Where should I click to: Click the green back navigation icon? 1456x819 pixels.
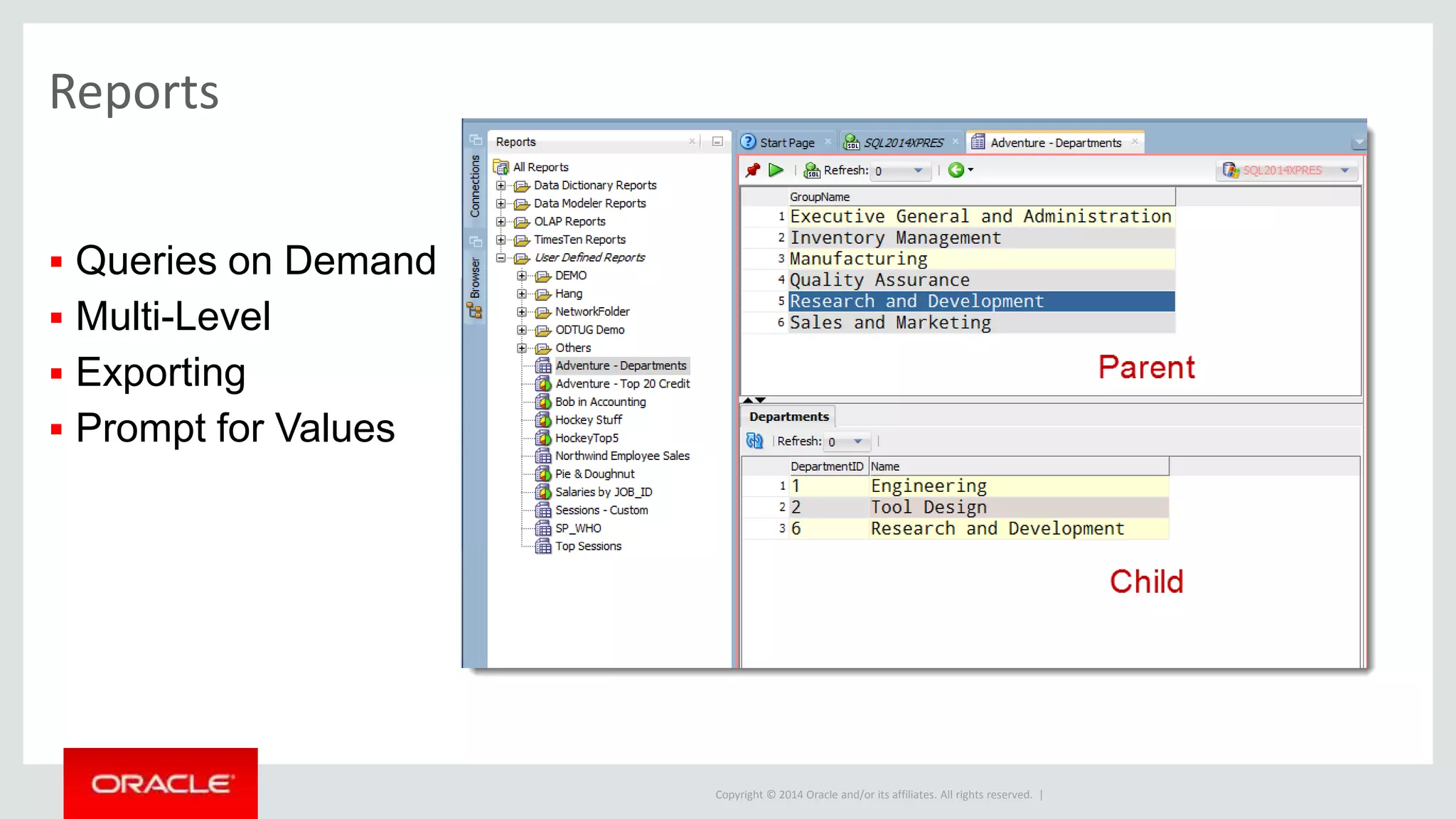pos(955,170)
